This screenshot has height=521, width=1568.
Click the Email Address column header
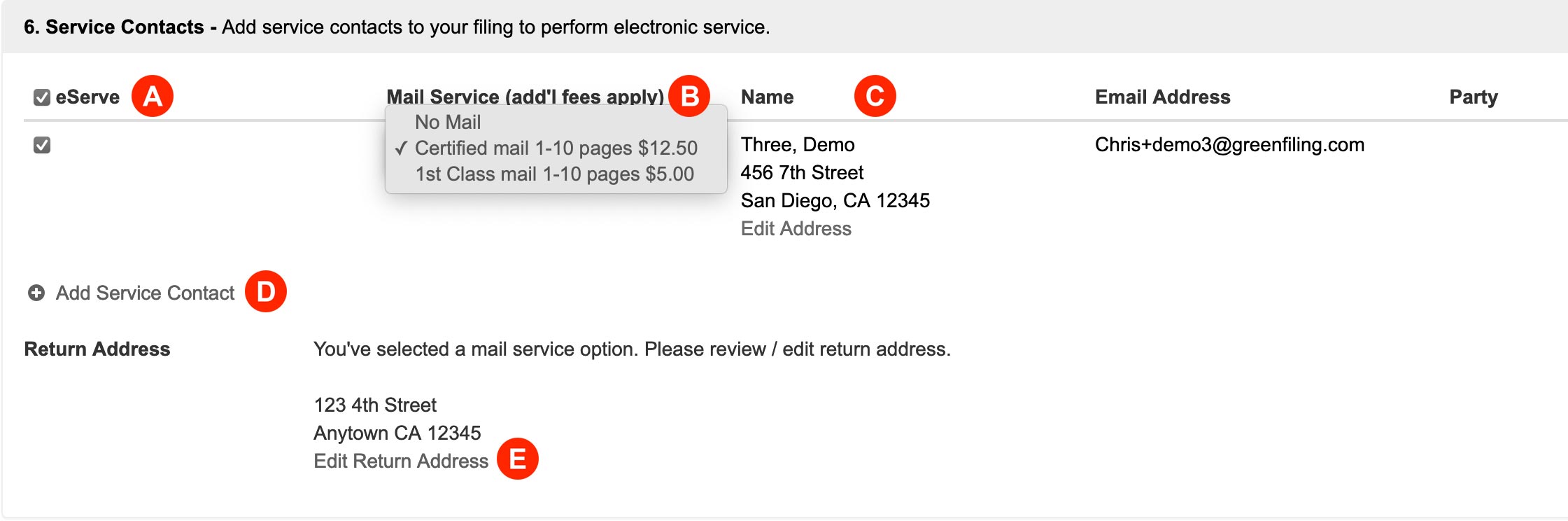pyautogui.click(x=1163, y=97)
